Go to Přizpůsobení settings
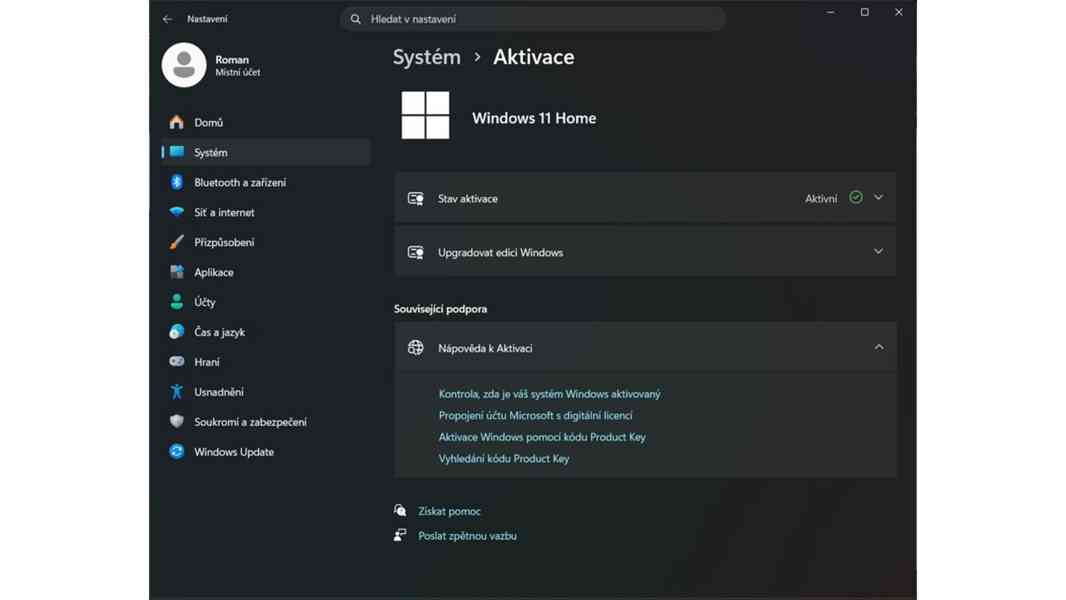Screen dimensions: 1066x600 coord(266,242)
